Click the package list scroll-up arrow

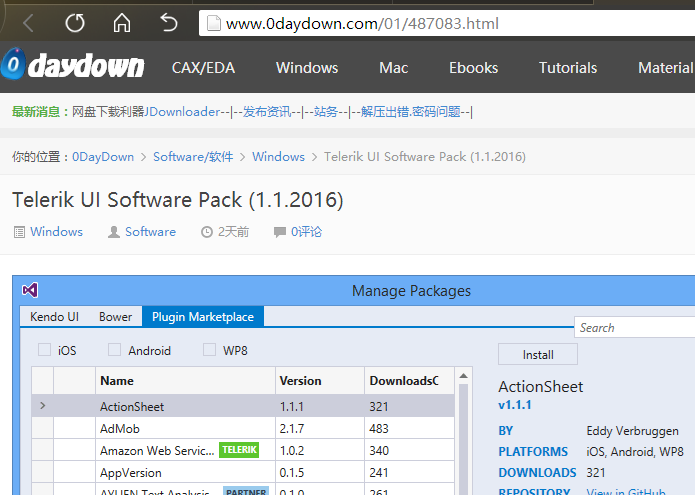coord(464,376)
